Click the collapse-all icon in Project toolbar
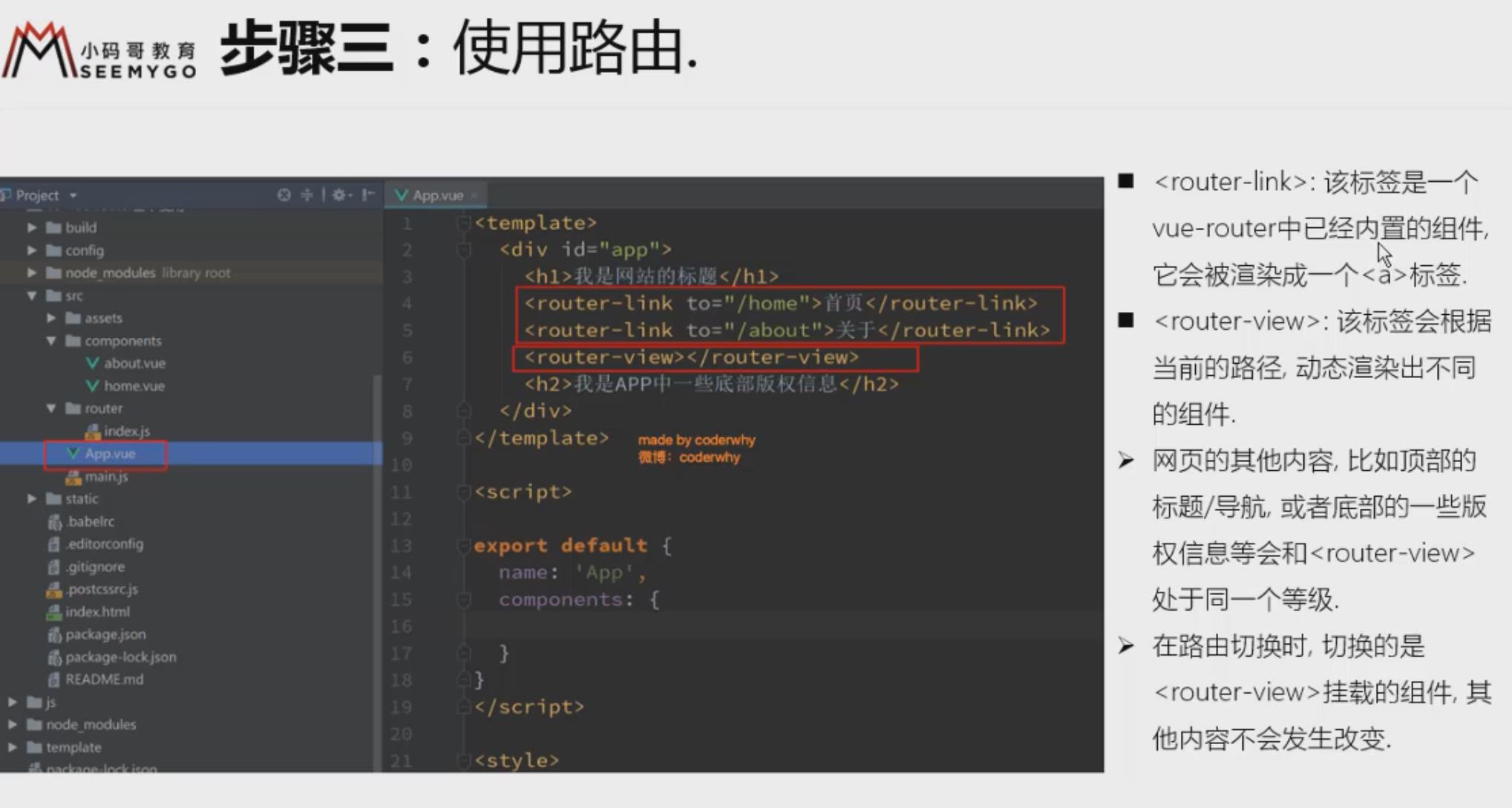Viewport: 1512px width, 808px height. point(307,195)
